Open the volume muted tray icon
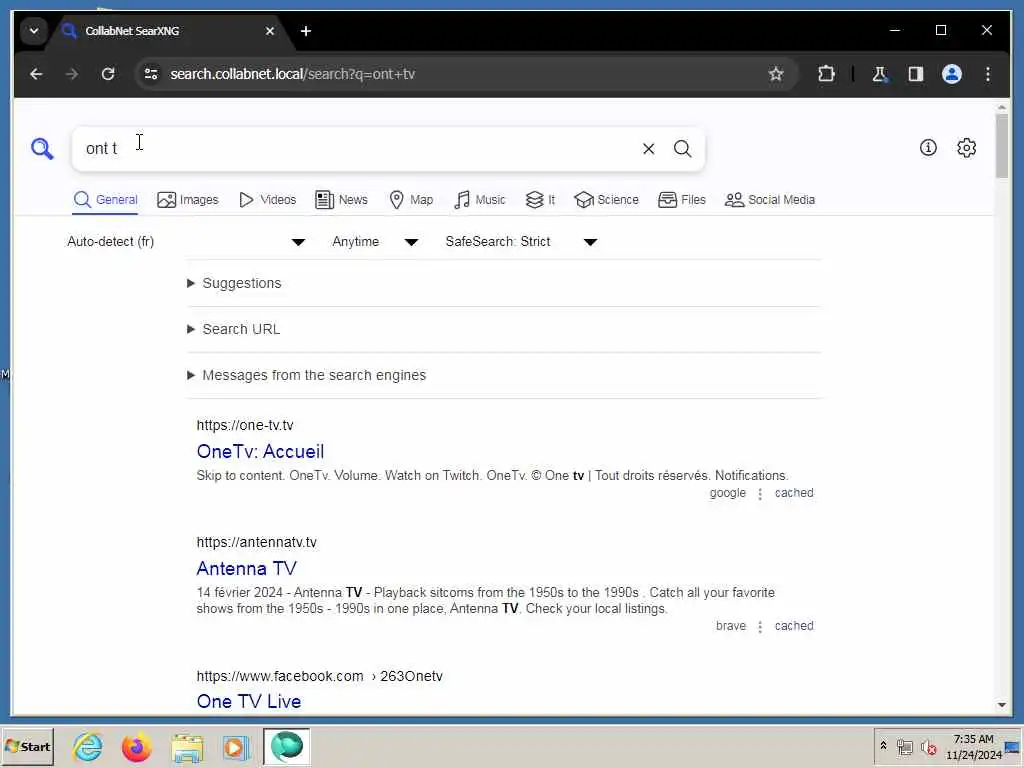This screenshot has width=1024, height=768. coord(929,747)
